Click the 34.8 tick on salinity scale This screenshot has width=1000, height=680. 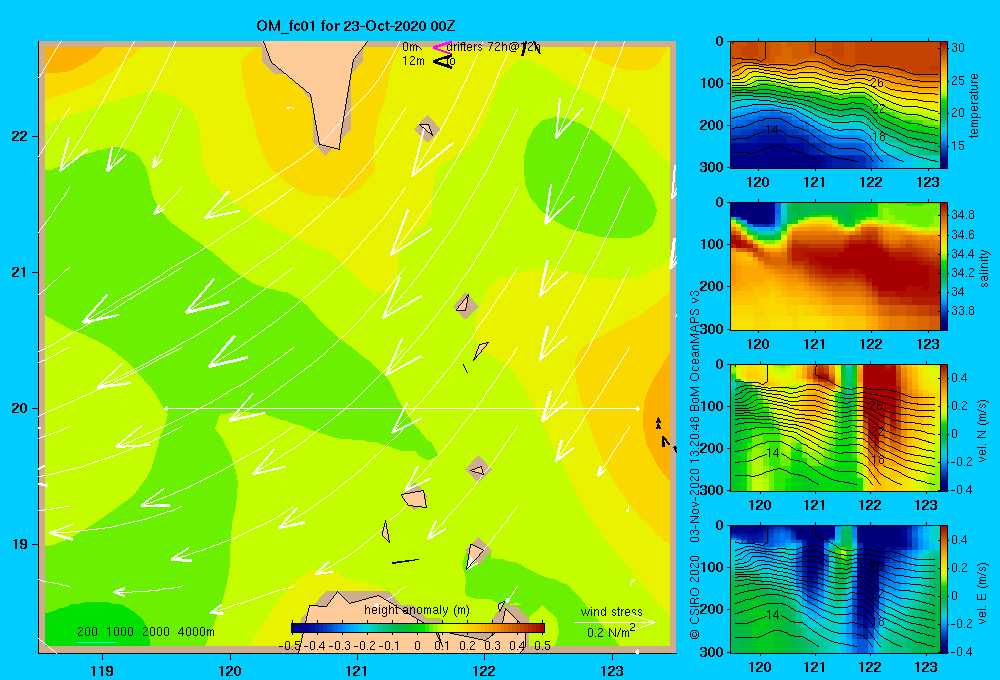point(962,214)
